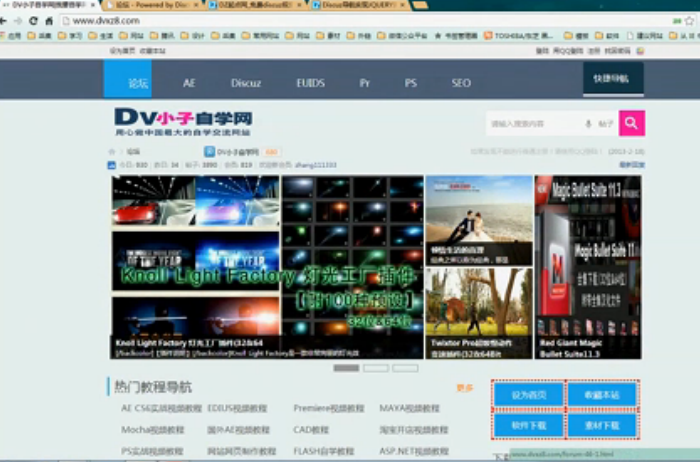Click the pink magnifier search button
The width and height of the screenshot is (700, 462).
point(632,123)
